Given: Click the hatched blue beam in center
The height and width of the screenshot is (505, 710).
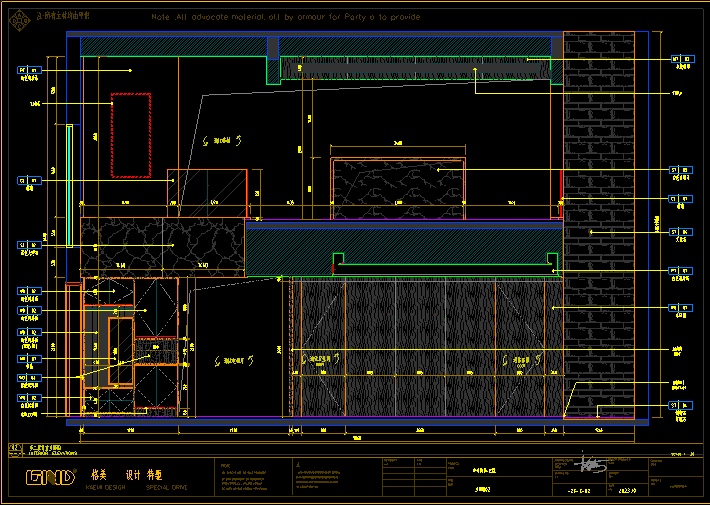Looking at the screenshot, I should click(x=400, y=244).
